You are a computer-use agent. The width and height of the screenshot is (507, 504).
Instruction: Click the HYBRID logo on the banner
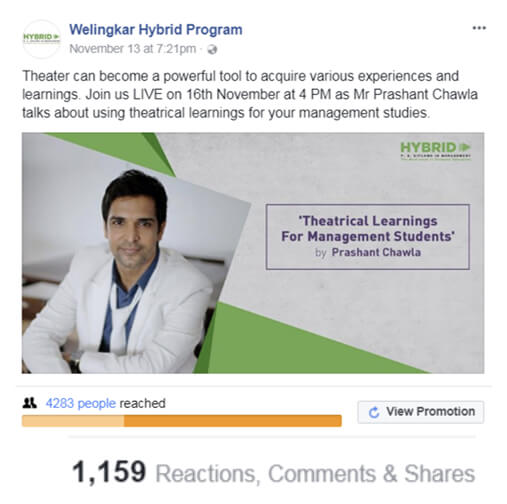435,150
